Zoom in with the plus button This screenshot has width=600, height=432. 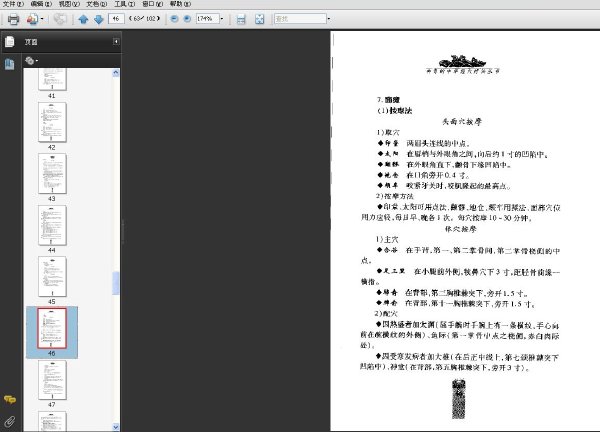pyautogui.click(x=187, y=18)
